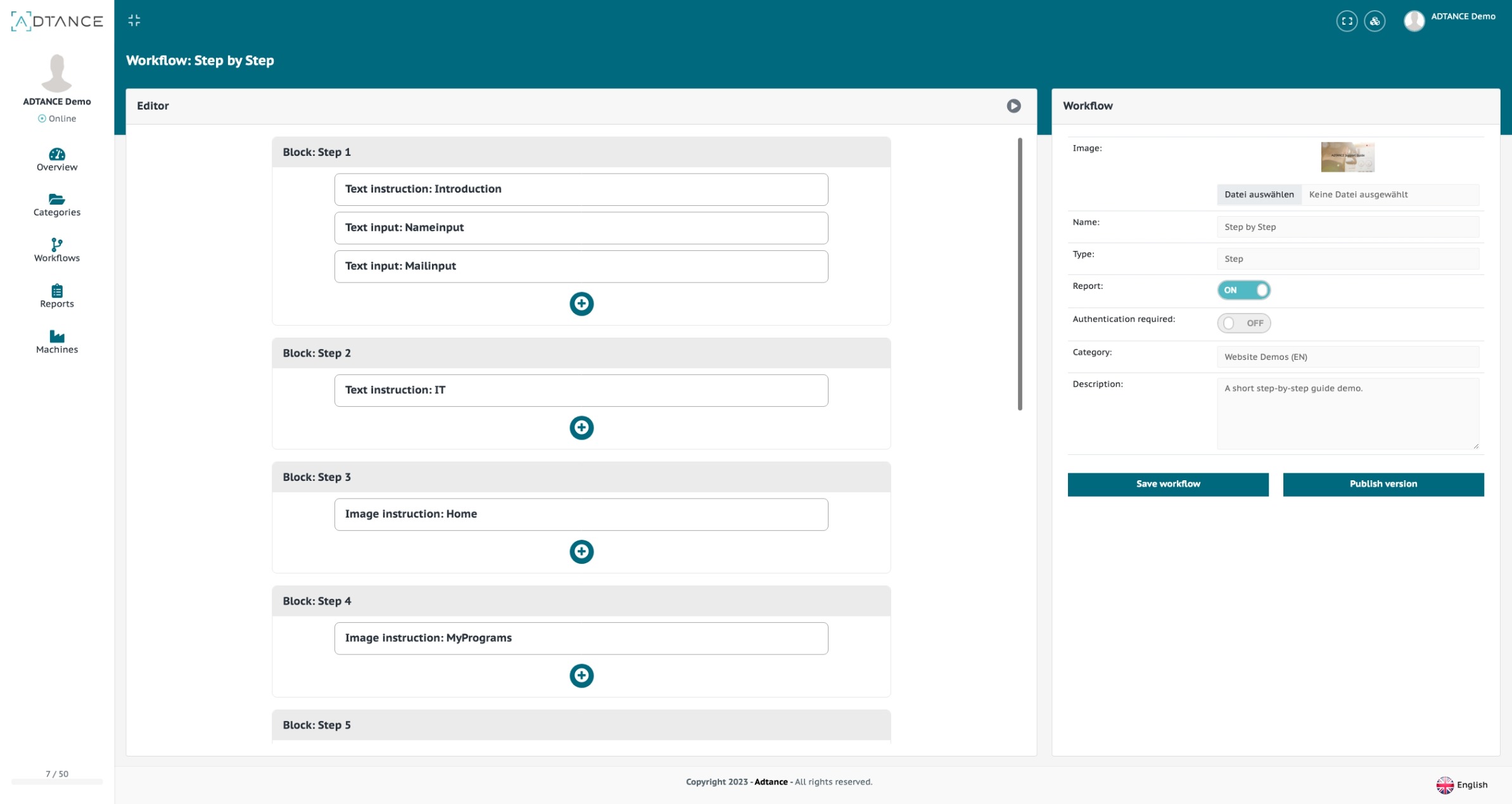Click the Block: Step 2 header

click(x=581, y=353)
